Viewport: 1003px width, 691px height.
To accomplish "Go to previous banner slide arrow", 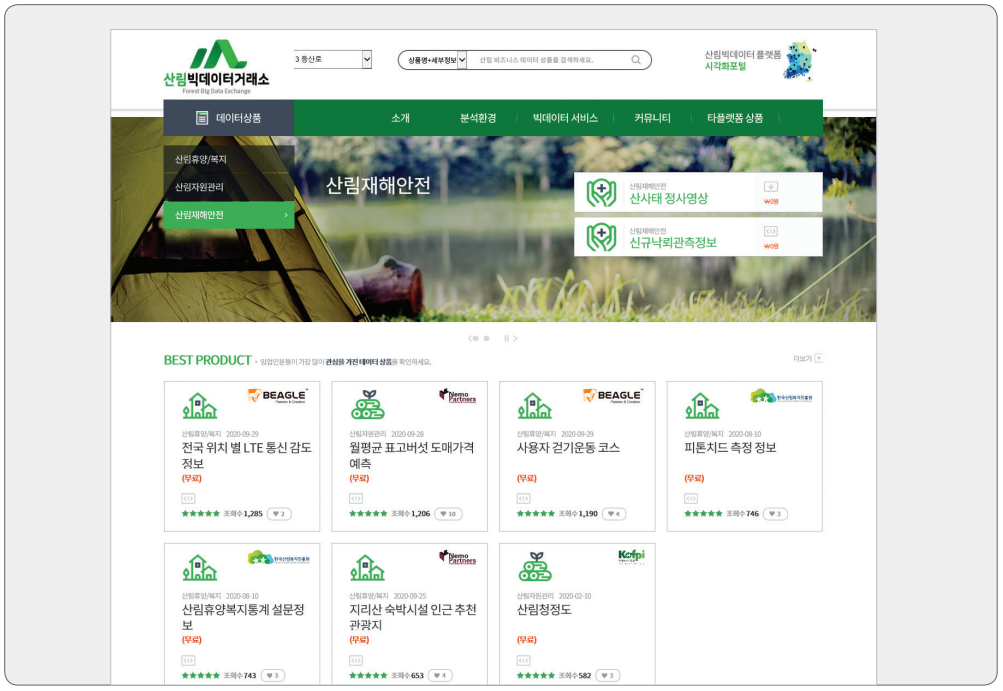I will pyautogui.click(x=470, y=338).
